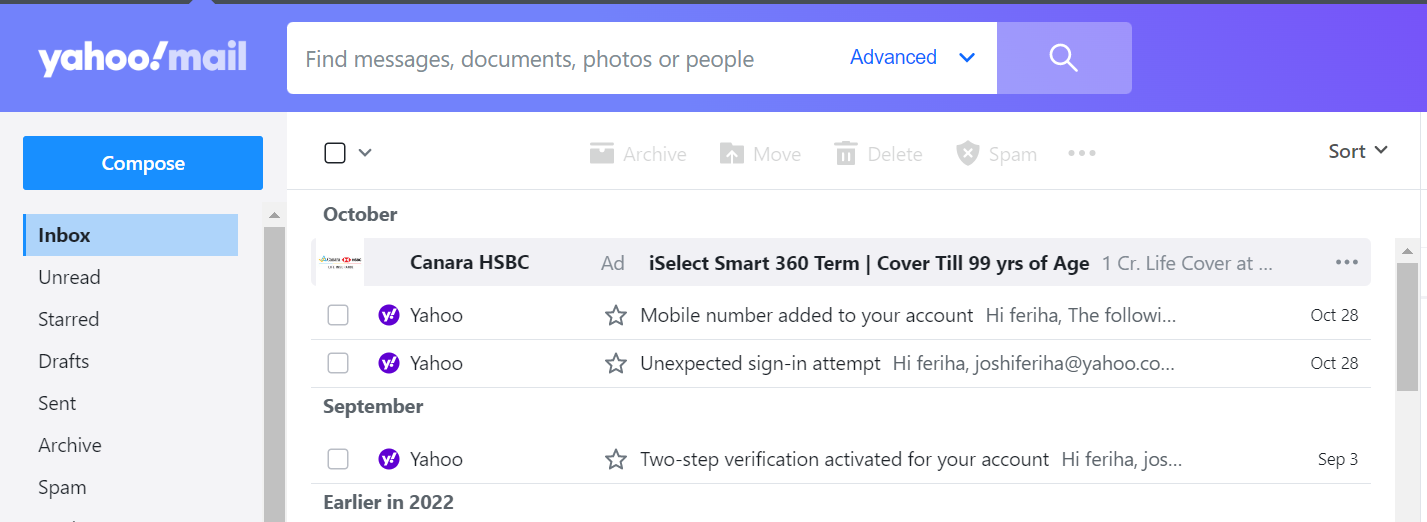Click the Move label in toolbar
1427x522 pixels.
777,154
